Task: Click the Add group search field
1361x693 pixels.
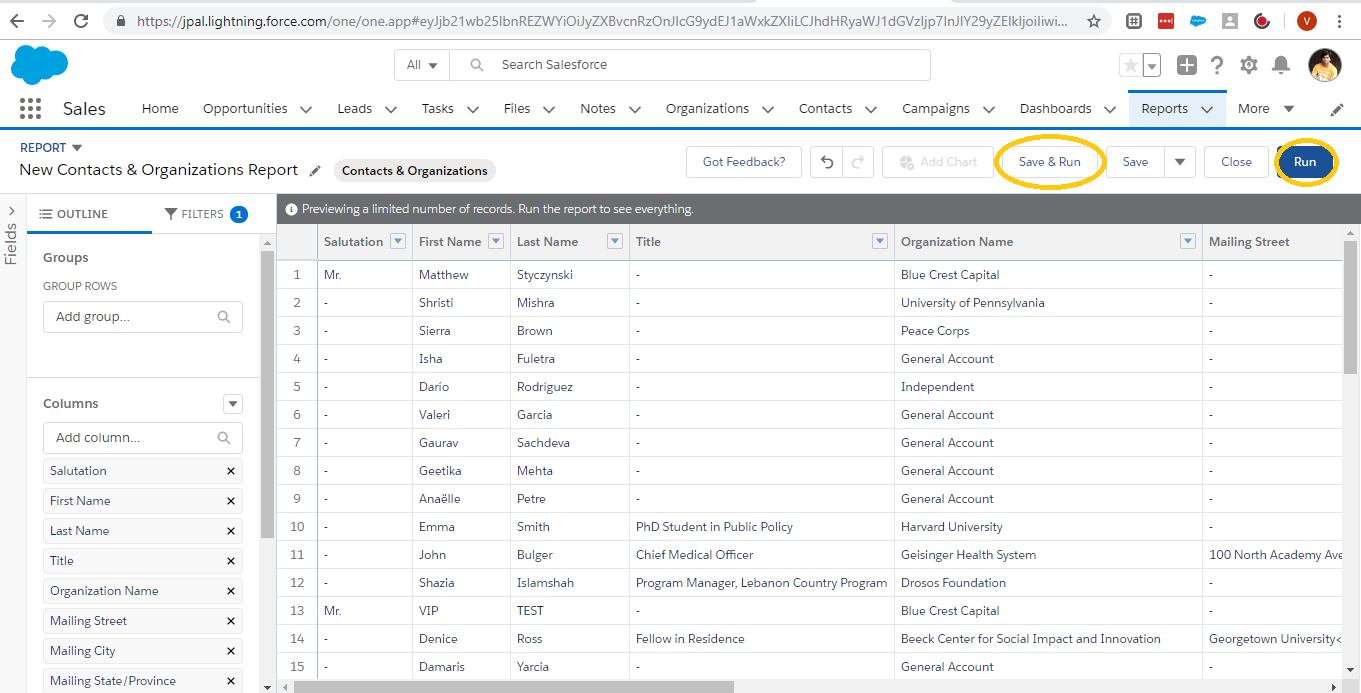Action: click(142, 317)
